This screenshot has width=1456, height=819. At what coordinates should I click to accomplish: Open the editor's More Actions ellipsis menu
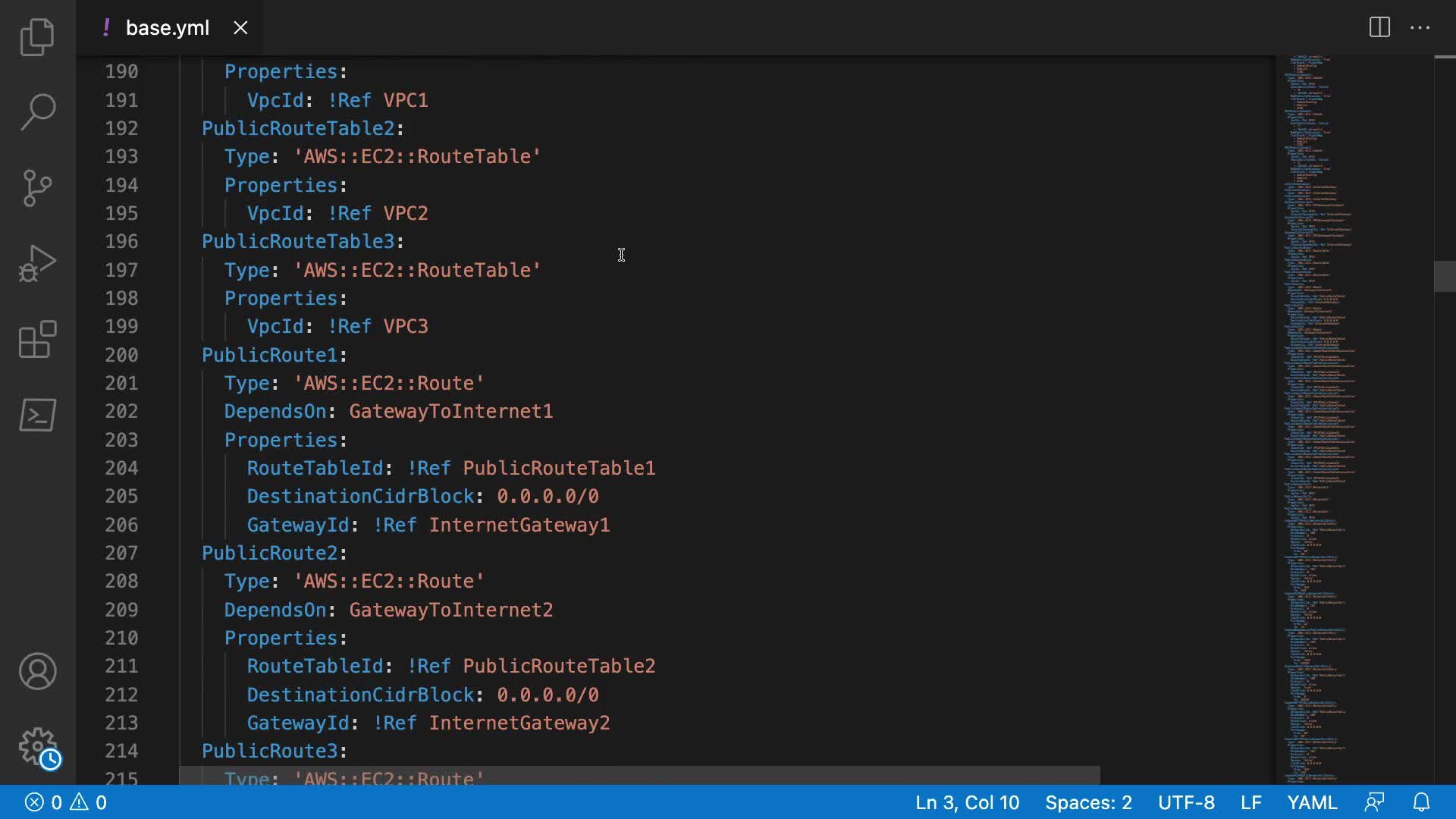(1420, 28)
